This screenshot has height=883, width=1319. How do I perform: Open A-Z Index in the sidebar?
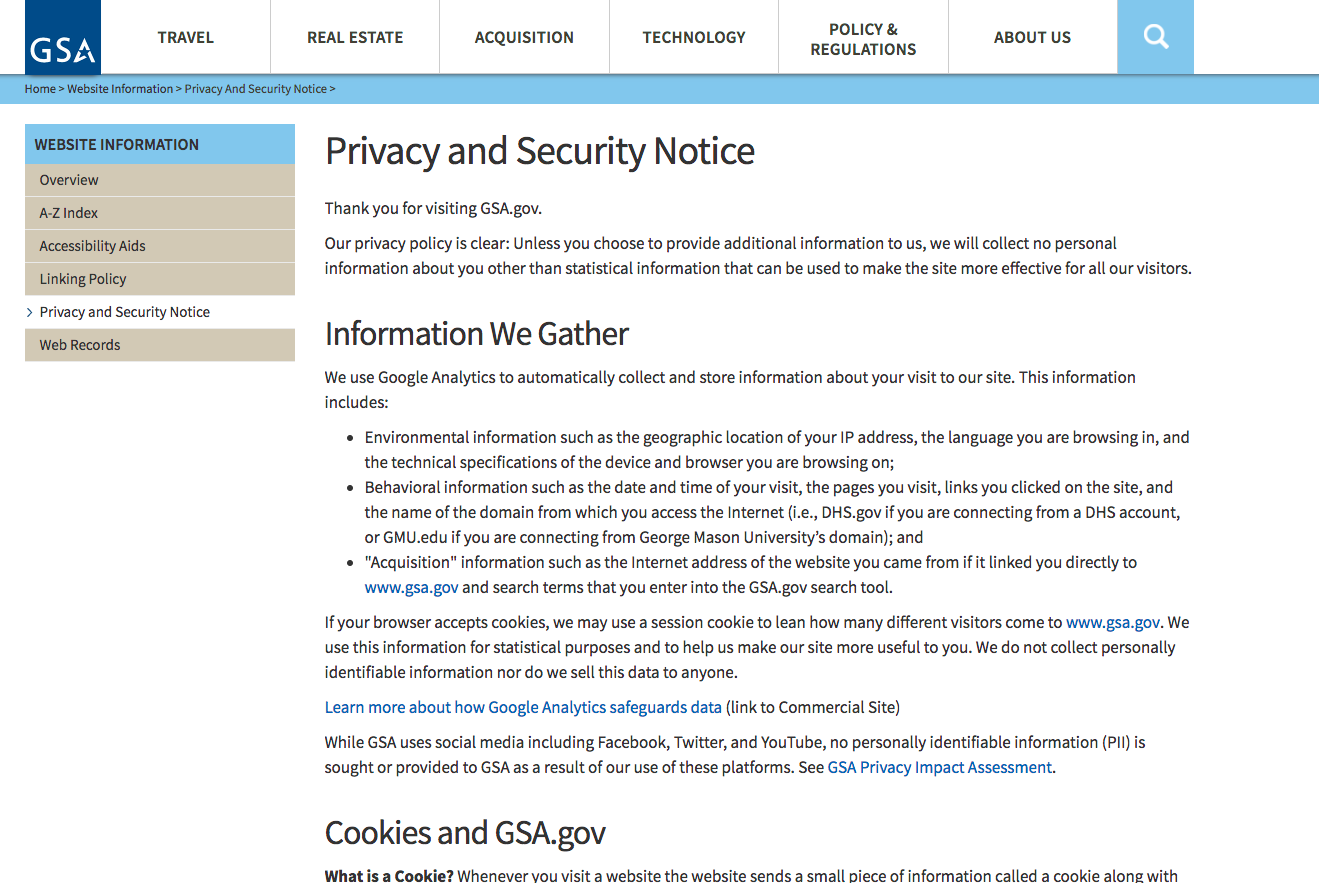point(69,213)
